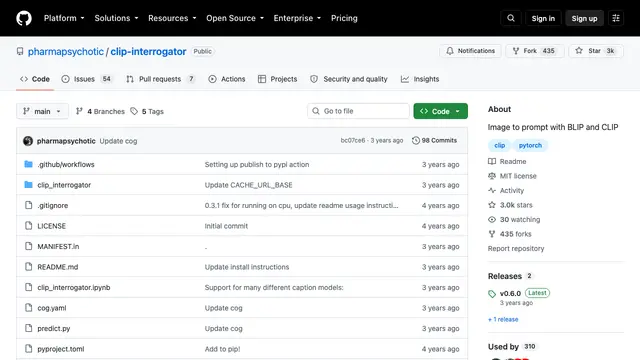640x360 pixels.
Task: Open the README.md file
Action: tap(58, 267)
